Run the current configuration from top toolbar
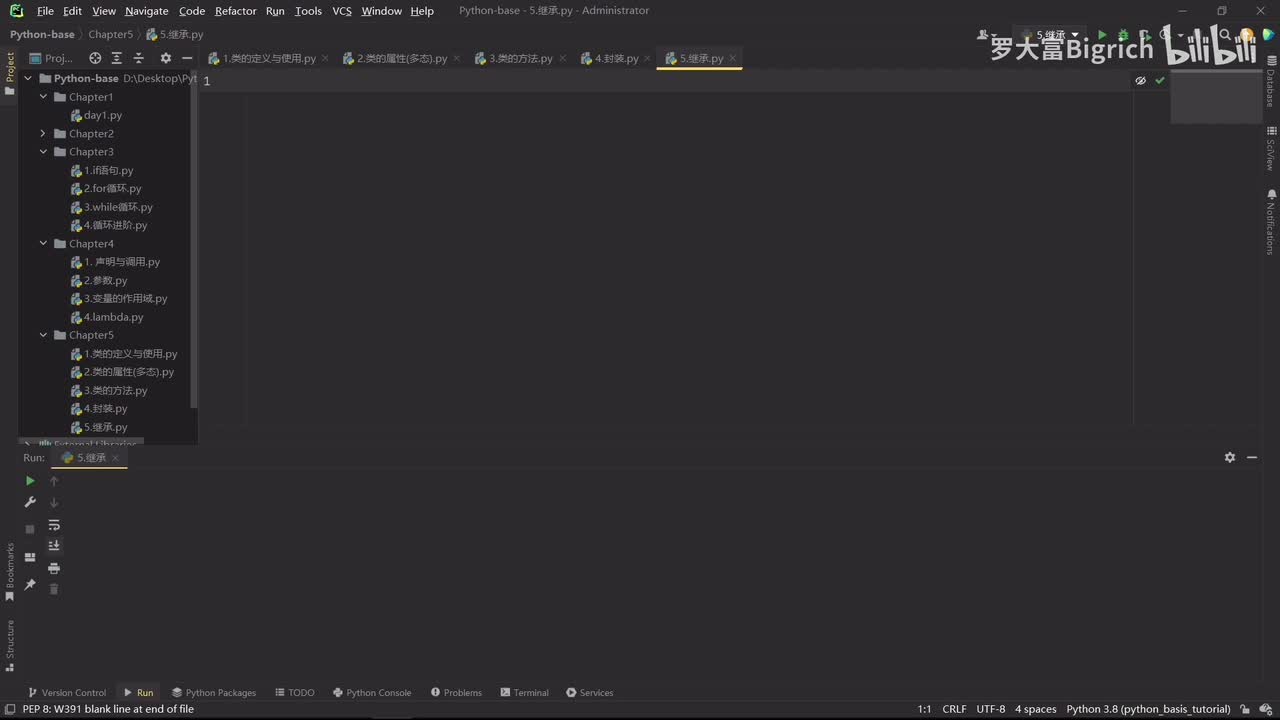The width and height of the screenshot is (1280, 720). (1103, 35)
